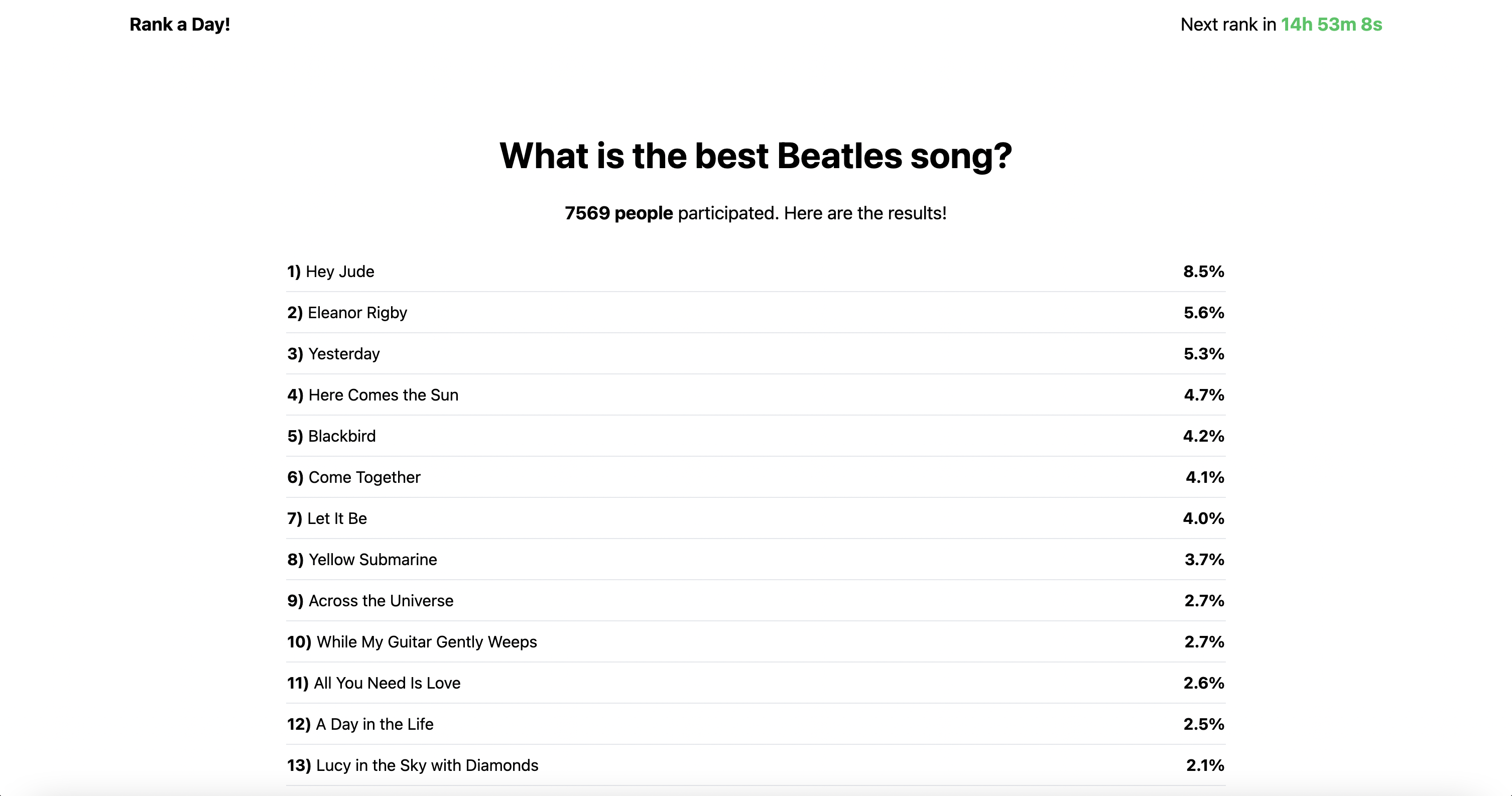
Task: Click the Beatles song question heading
Action: 755,156
